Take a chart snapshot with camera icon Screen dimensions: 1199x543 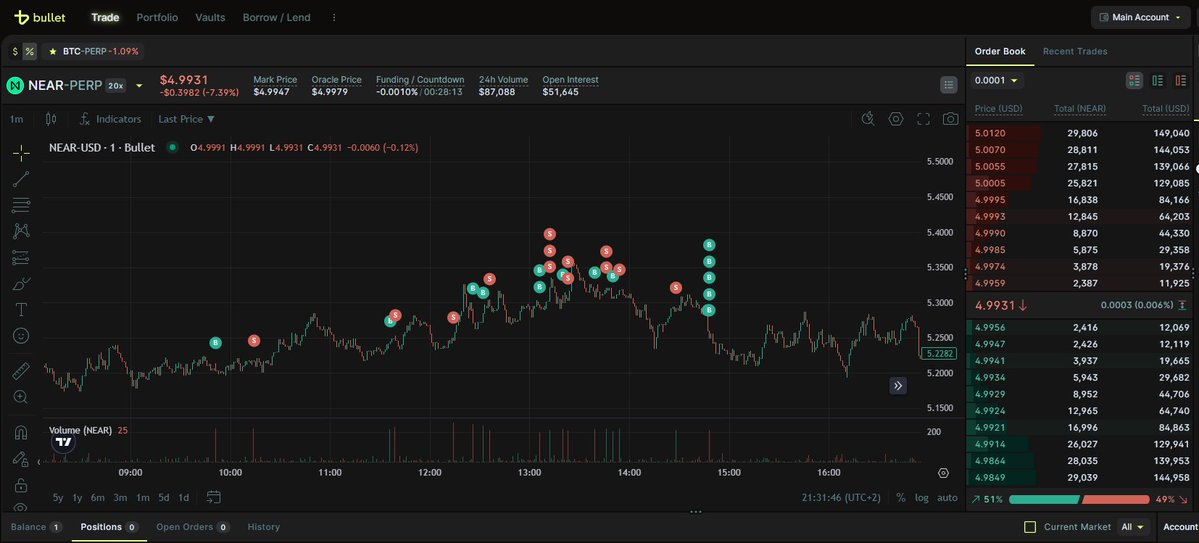(950, 119)
